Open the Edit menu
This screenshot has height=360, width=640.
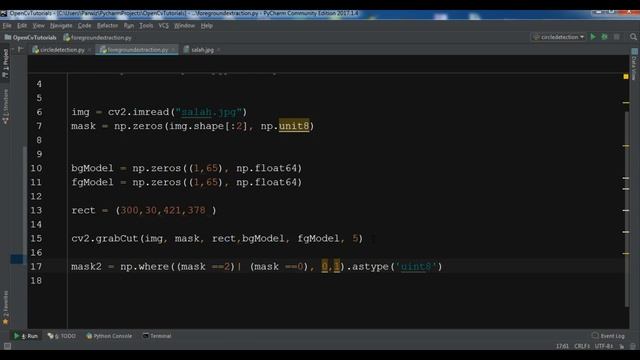pos(22,26)
